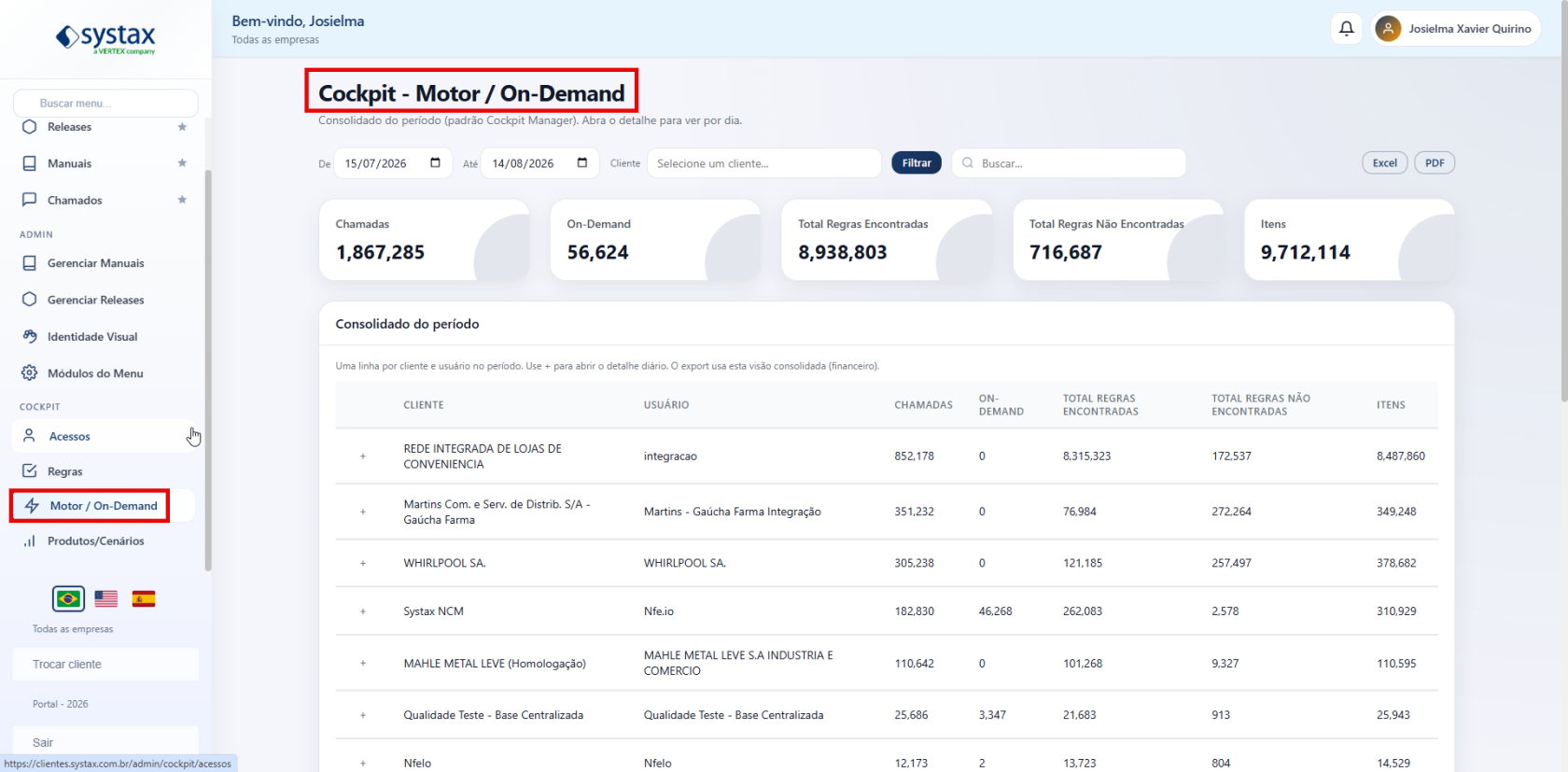
Task: Expand the REDE INTEGRADA DE LOJAS row
Action: tap(363, 456)
